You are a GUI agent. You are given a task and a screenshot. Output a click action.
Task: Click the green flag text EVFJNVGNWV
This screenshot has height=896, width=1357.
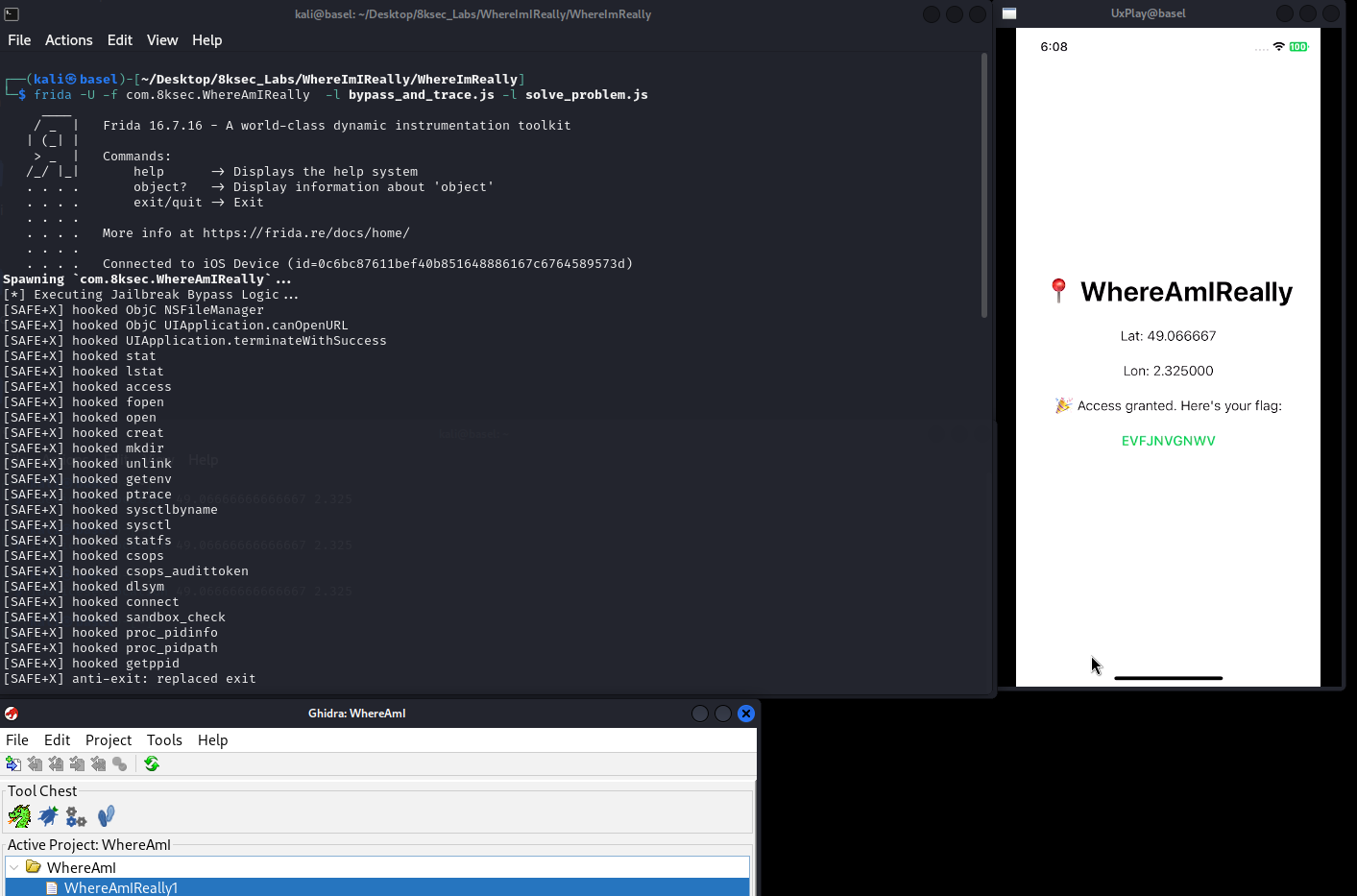click(x=1168, y=441)
